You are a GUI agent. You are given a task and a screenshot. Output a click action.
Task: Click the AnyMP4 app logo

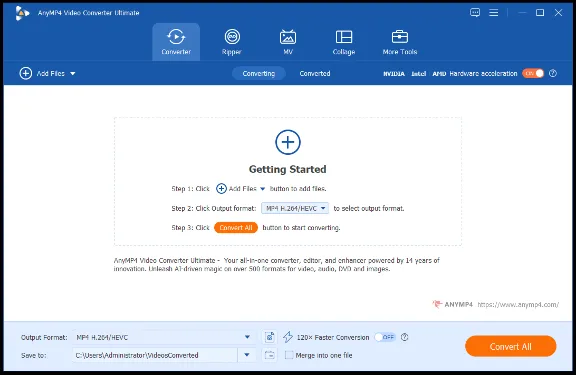22,13
